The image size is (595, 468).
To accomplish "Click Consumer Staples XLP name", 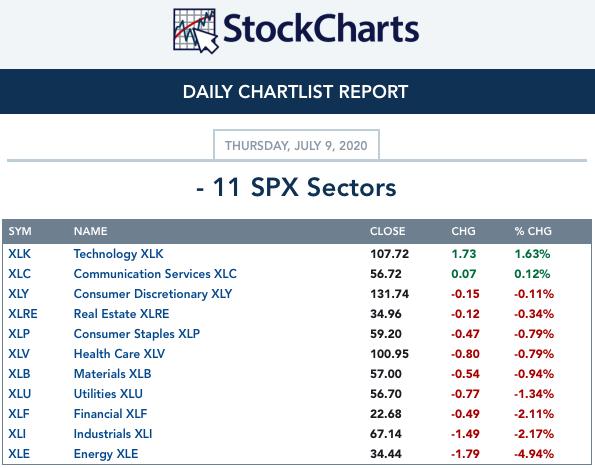I will click(137, 334).
